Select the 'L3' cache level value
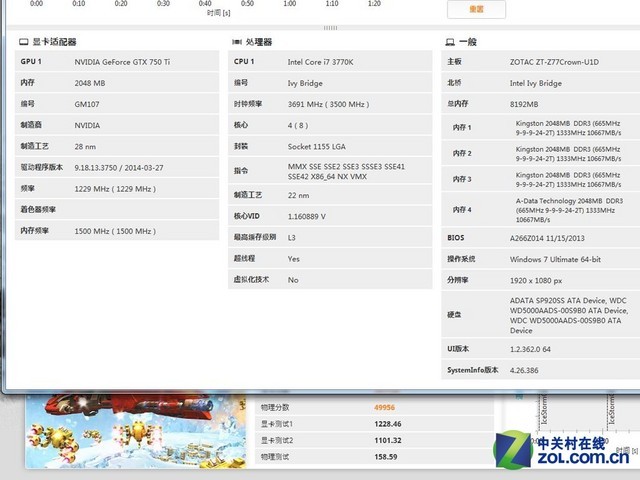The width and height of the screenshot is (640, 480). [x=291, y=238]
